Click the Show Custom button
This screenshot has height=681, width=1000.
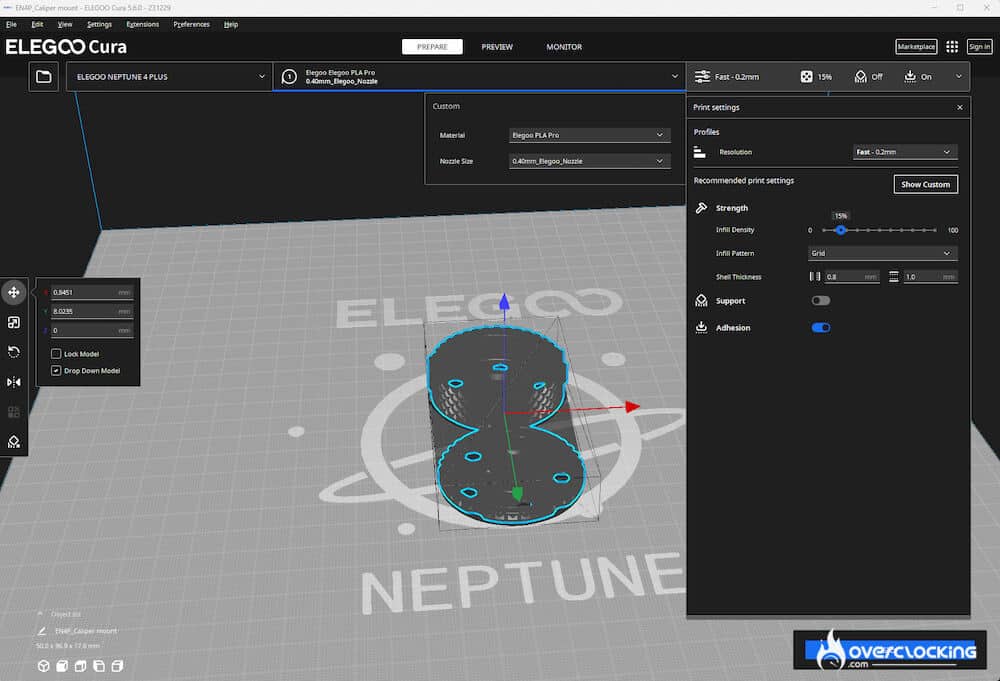pos(925,184)
